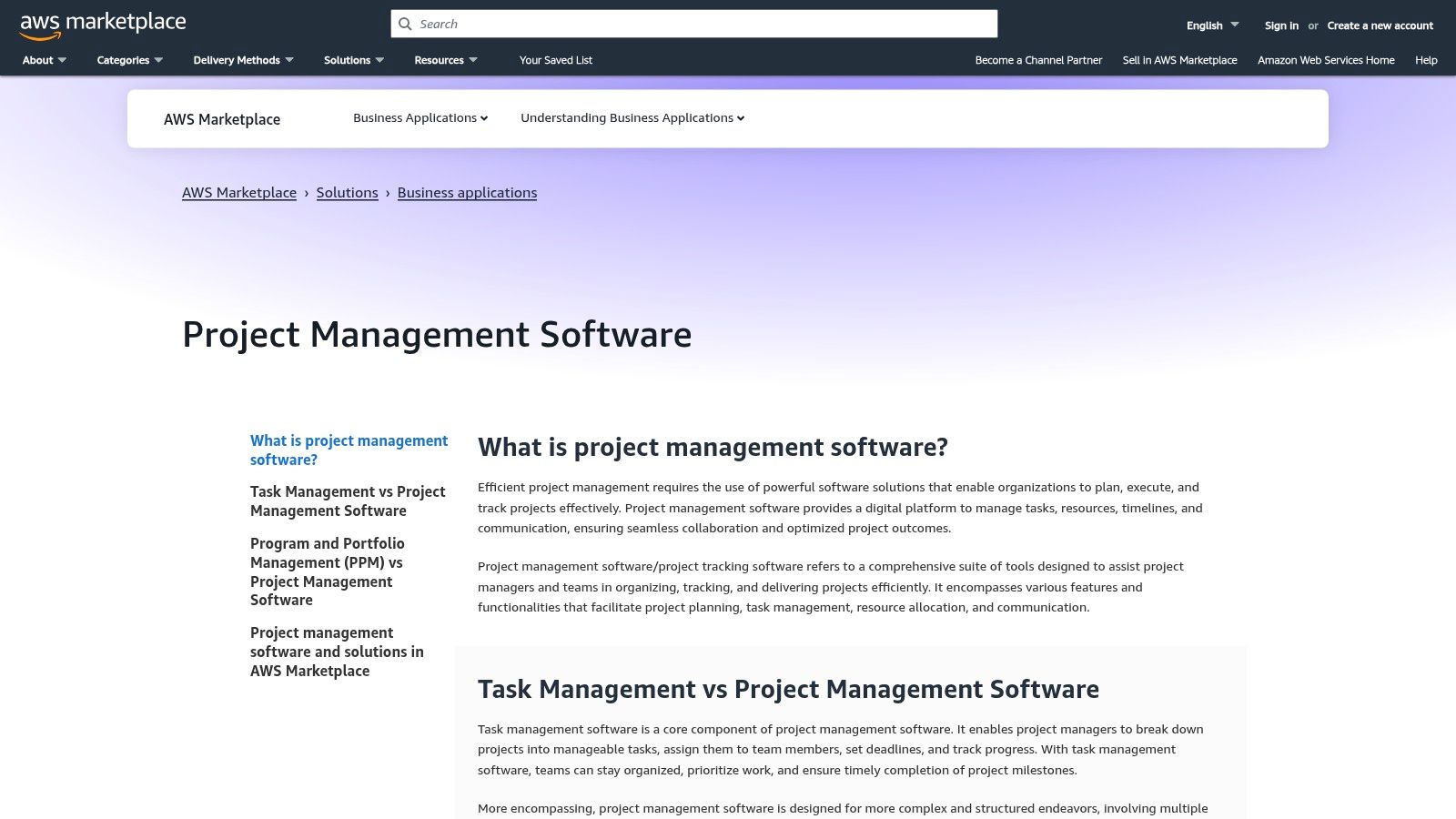
Task: Expand the Business Applications dropdown
Action: 420,117
